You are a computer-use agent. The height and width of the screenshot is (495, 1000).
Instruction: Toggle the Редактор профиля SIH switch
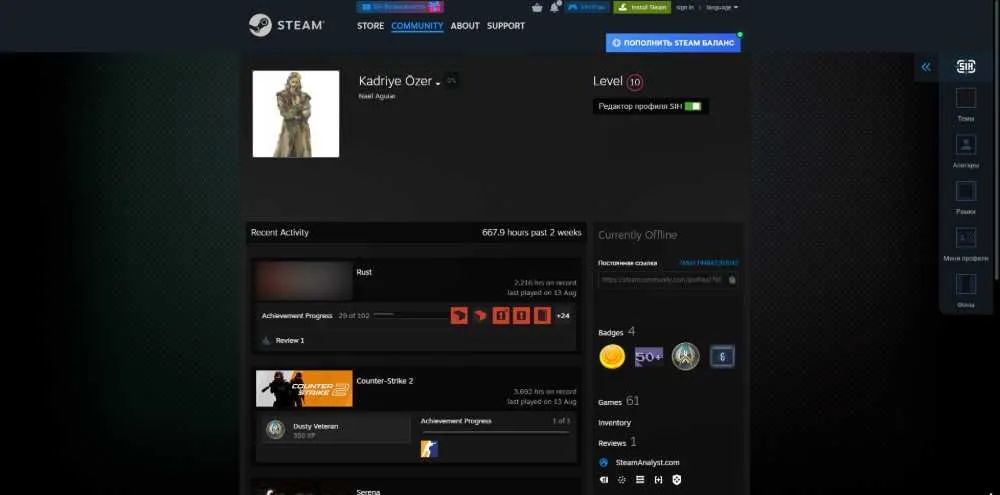[693, 107]
